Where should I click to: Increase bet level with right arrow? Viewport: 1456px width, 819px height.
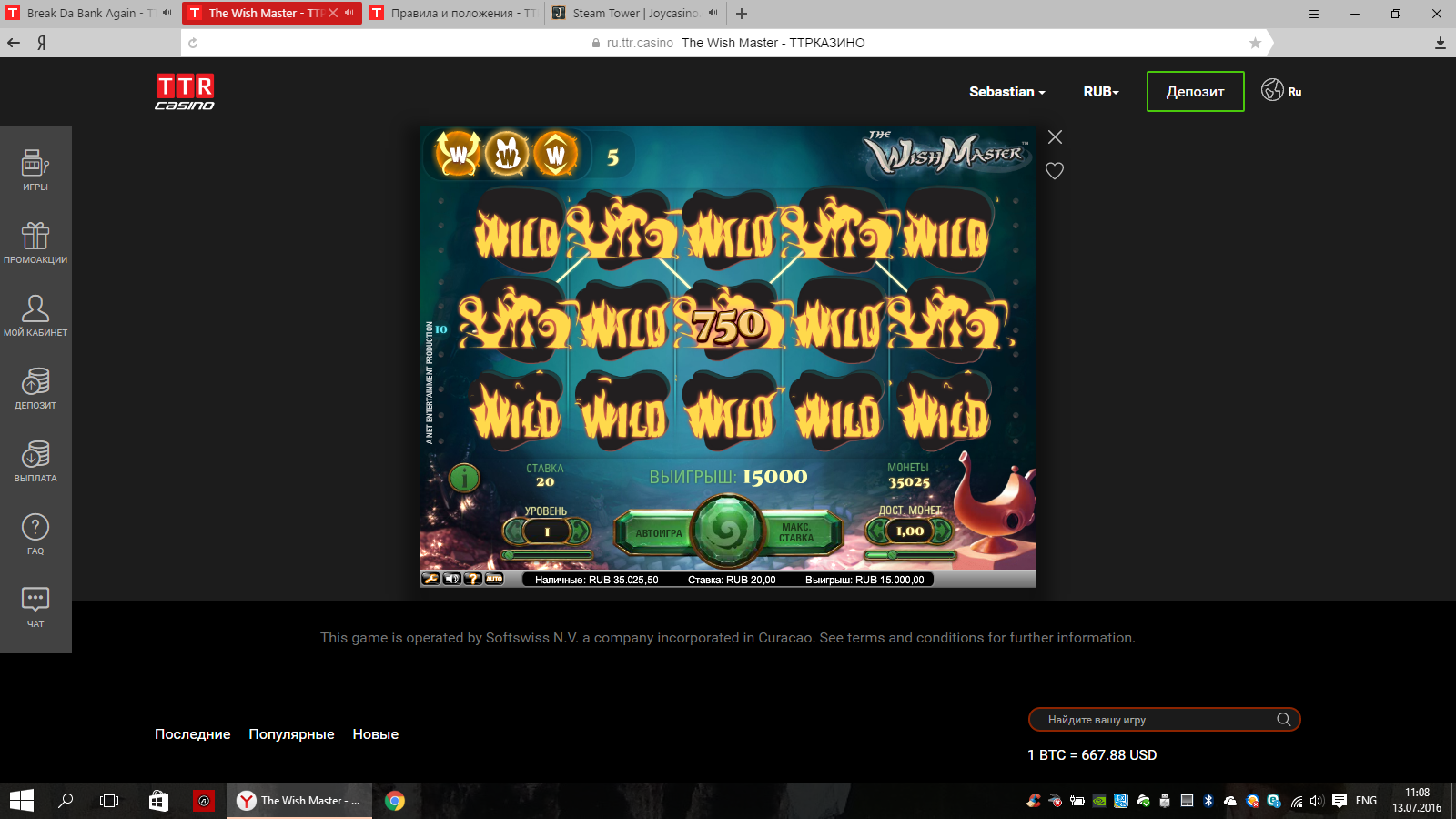point(580,531)
